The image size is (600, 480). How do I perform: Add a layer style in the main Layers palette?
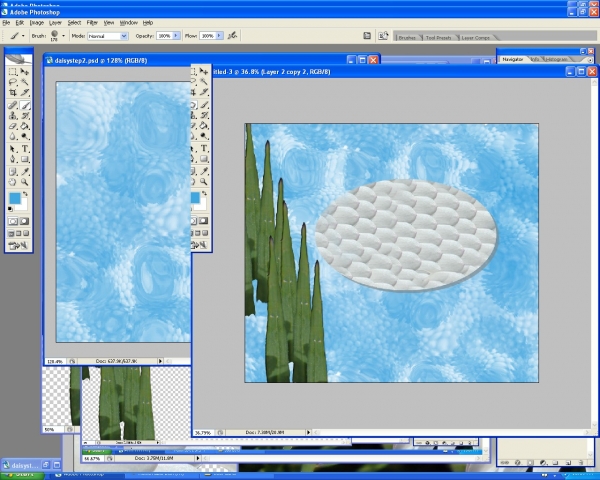point(517,462)
